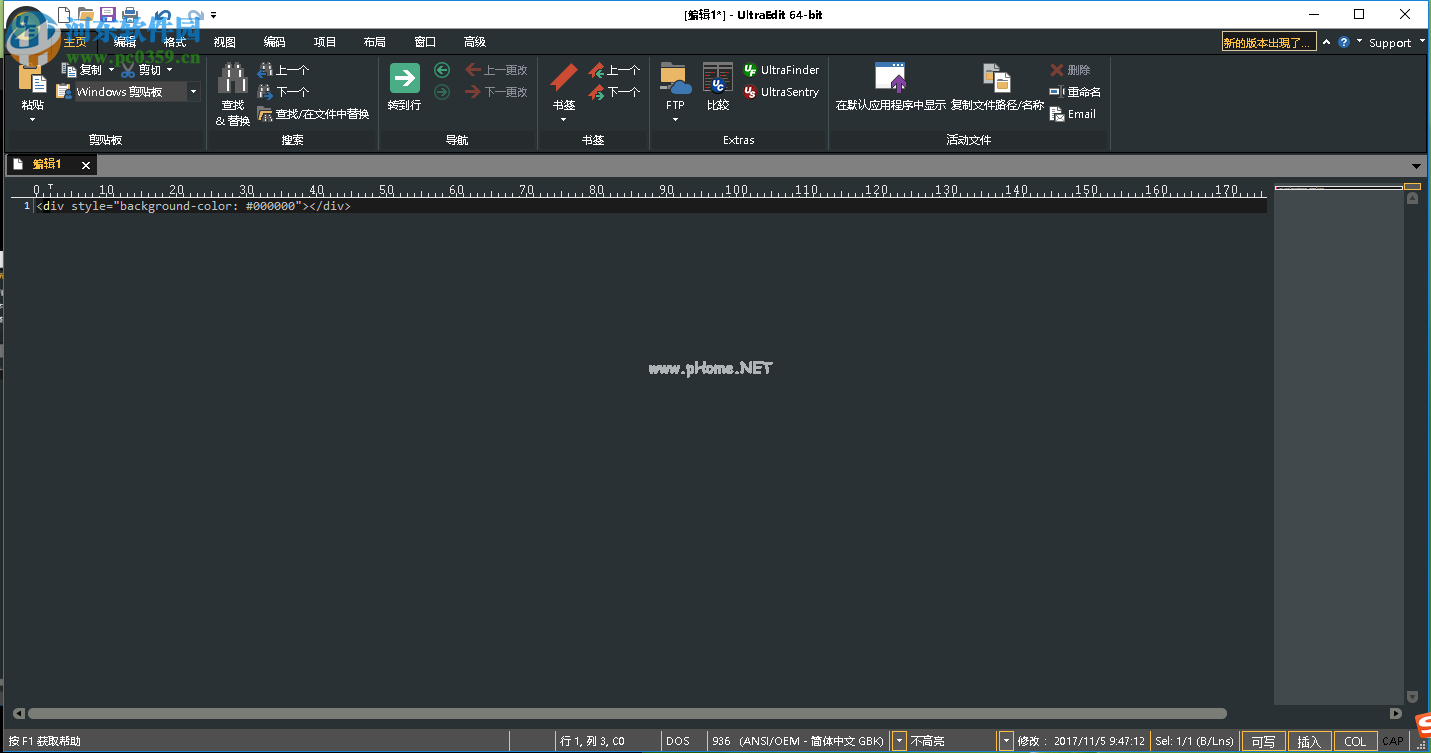Toggle the 插入 insert mode status button
The width and height of the screenshot is (1431, 753).
(x=1309, y=741)
